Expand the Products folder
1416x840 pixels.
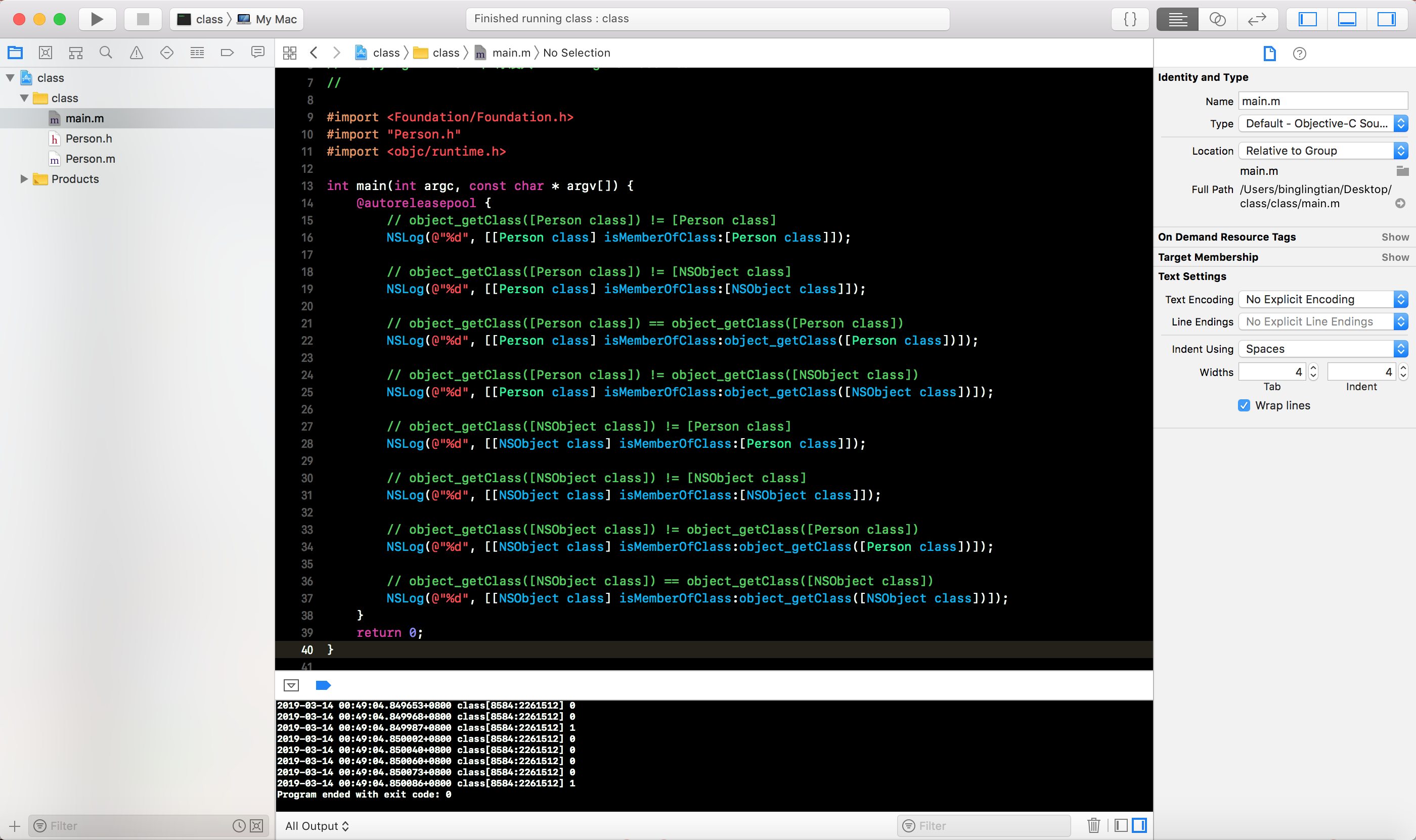tap(24, 179)
